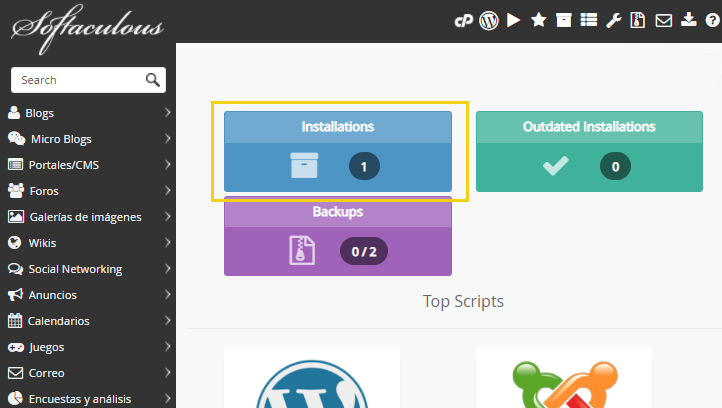Click the play demos icon
Screen dimensions: 722x408
point(513,20)
